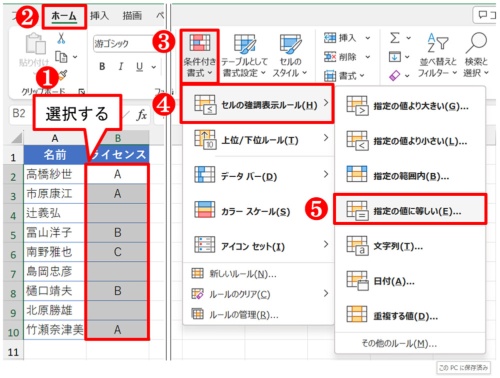Open Icon Sets (アイコン セット) submenu

(x=259, y=246)
